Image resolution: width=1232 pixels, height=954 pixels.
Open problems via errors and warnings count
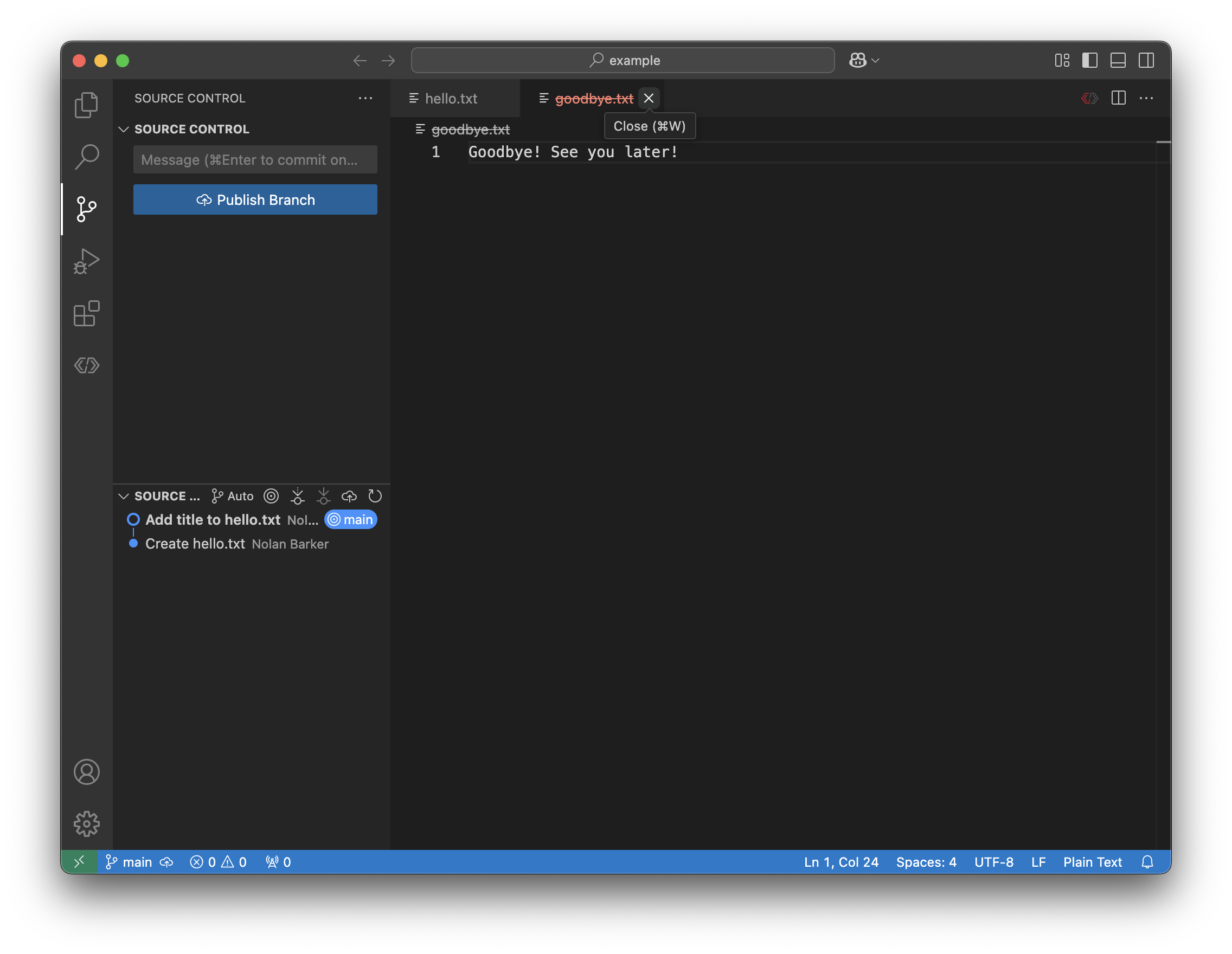click(x=219, y=862)
